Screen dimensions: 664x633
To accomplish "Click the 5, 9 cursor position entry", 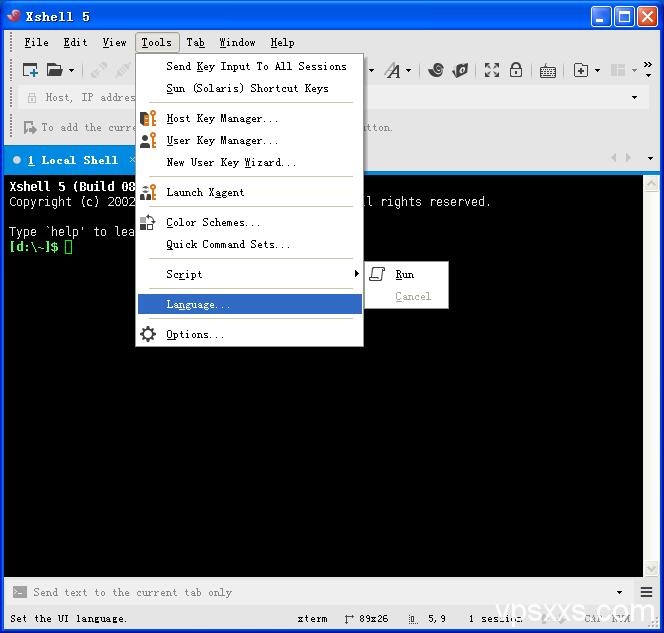I will 428,619.
